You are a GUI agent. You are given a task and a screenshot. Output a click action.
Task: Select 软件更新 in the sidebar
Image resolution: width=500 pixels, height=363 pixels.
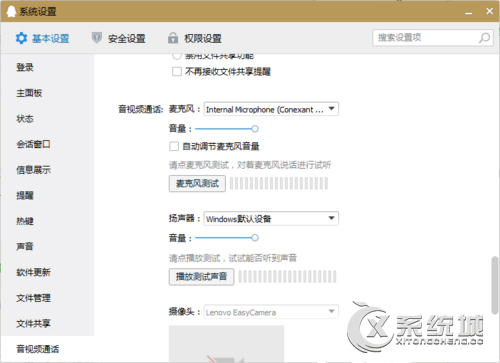(x=33, y=272)
